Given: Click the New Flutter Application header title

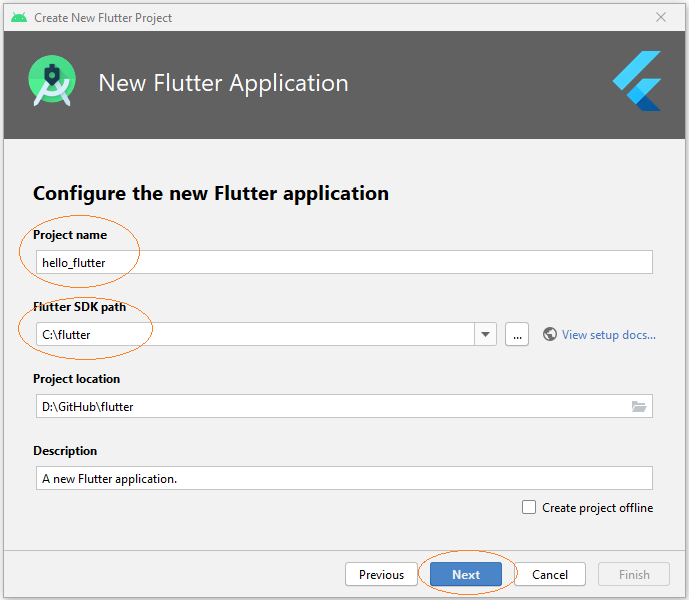Looking at the screenshot, I should [x=223, y=83].
